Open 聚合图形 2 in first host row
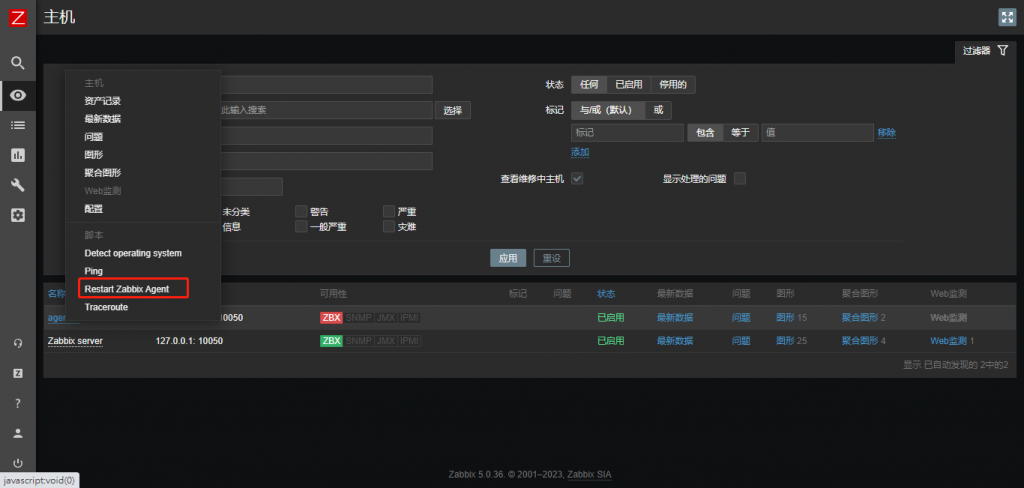Viewport: 1024px width, 488px height. (x=859, y=318)
